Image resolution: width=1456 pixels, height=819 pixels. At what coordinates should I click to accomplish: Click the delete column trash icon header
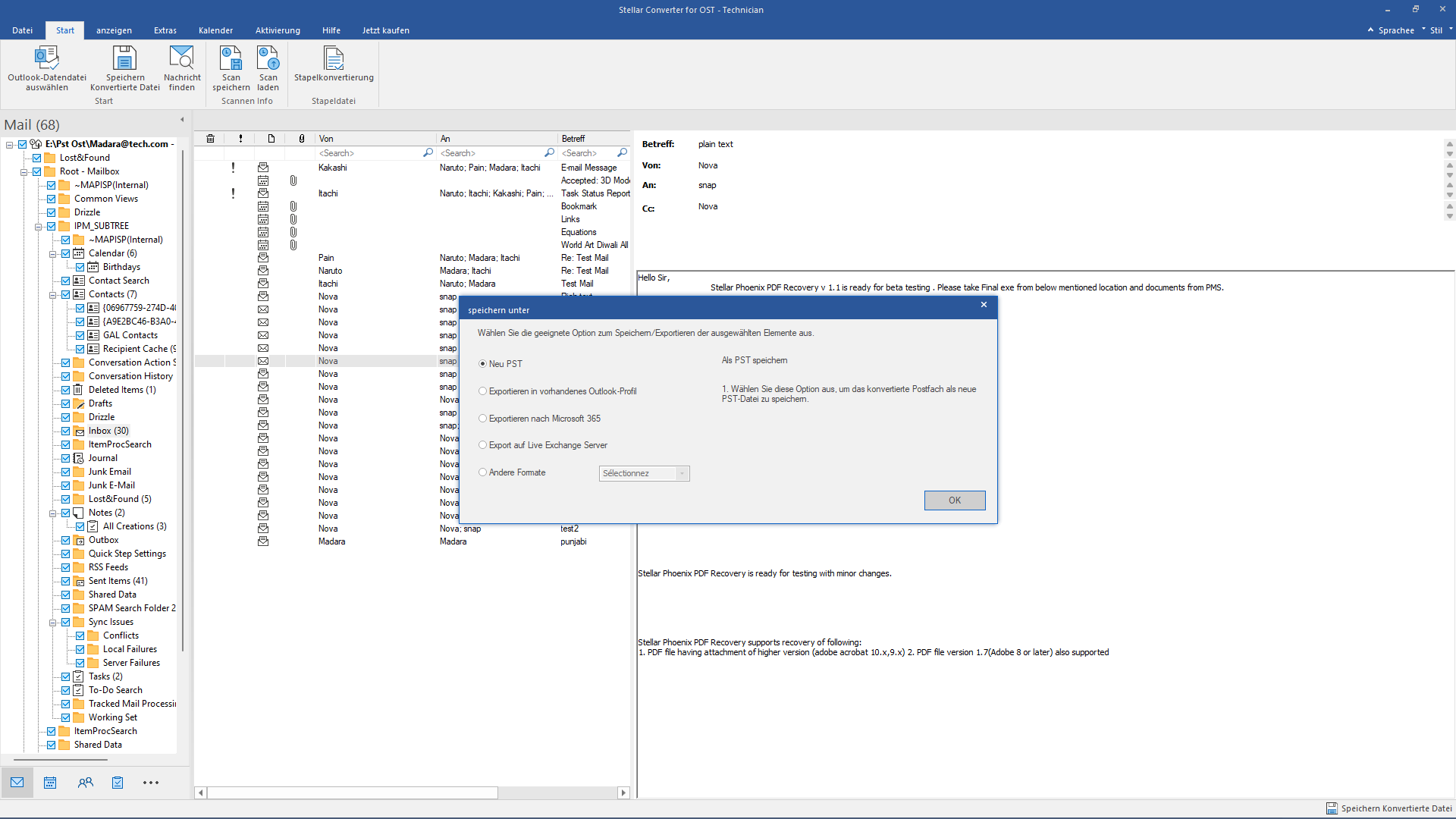pyautogui.click(x=210, y=139)
